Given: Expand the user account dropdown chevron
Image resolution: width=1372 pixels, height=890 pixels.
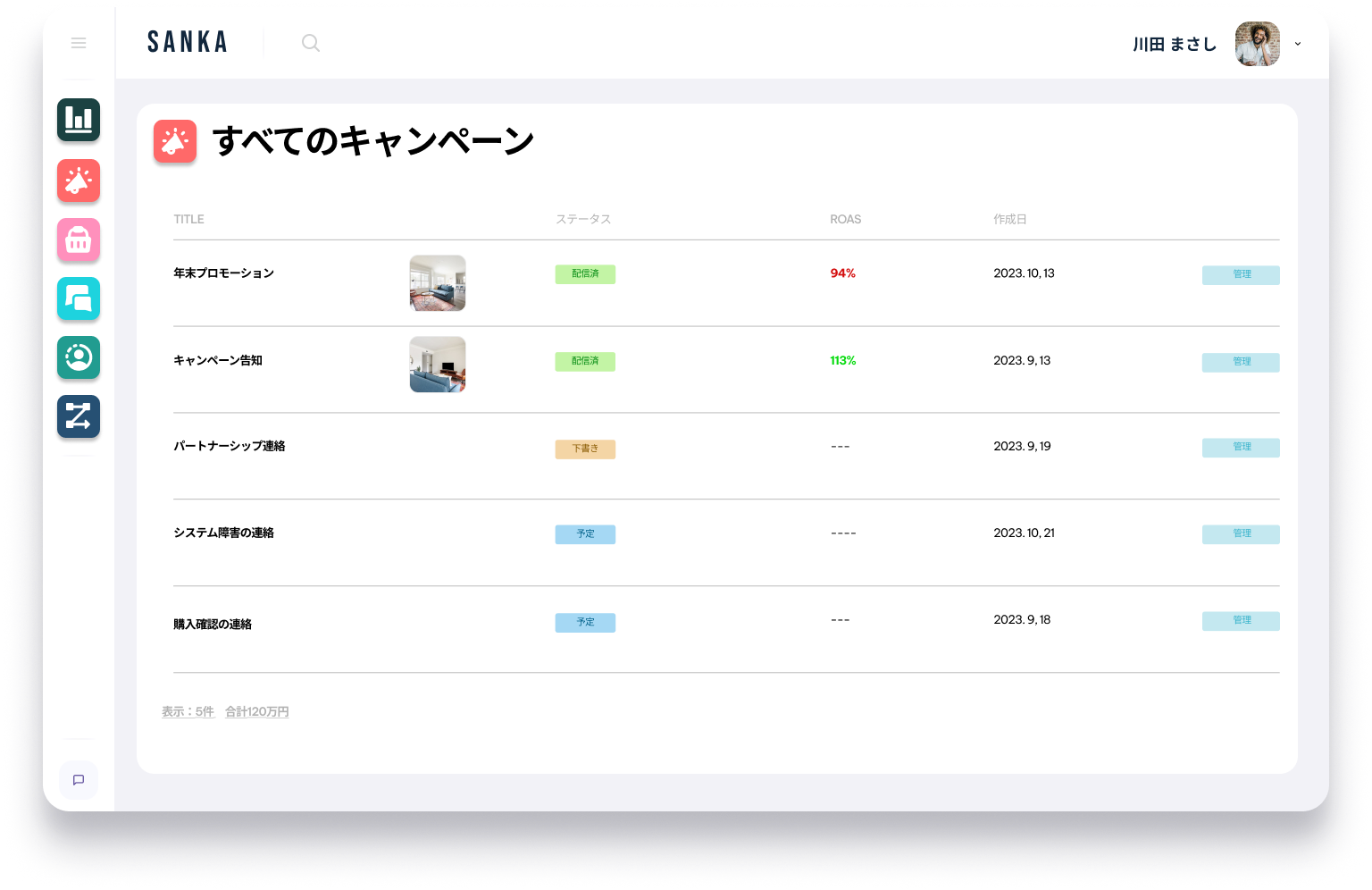Looking at the screenshot, I should click(x=1298, y=44).
